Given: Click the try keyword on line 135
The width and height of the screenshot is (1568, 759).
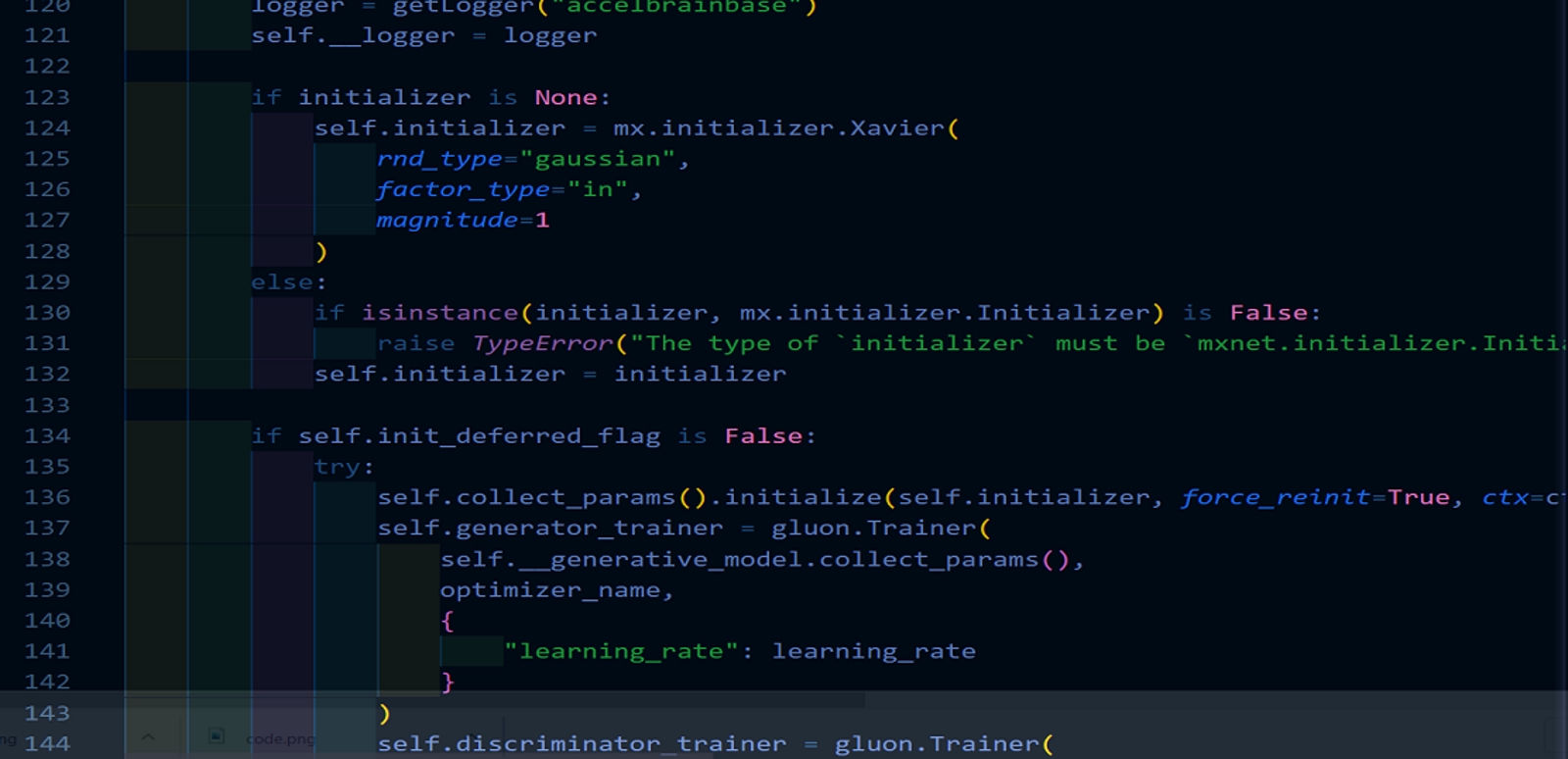Looking at the screenshot, I should click(x=337, y=467).
